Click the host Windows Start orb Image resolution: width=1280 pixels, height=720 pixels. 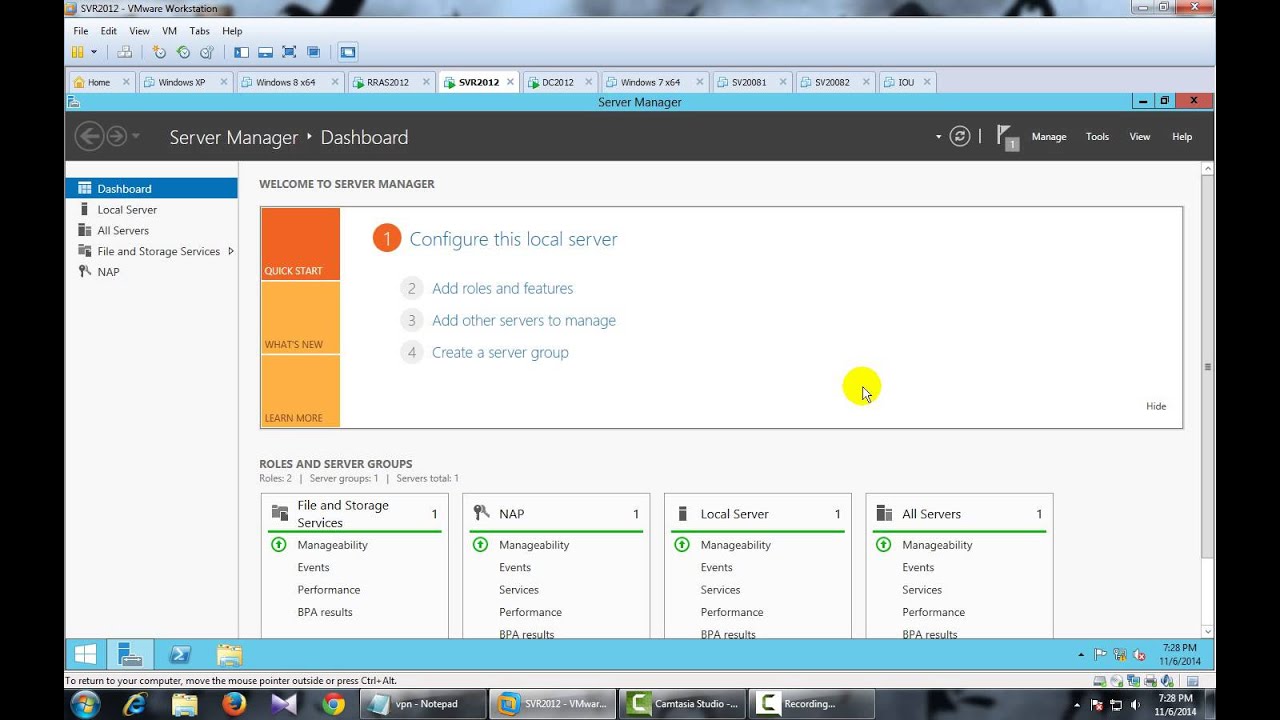[x=85, y=704]
